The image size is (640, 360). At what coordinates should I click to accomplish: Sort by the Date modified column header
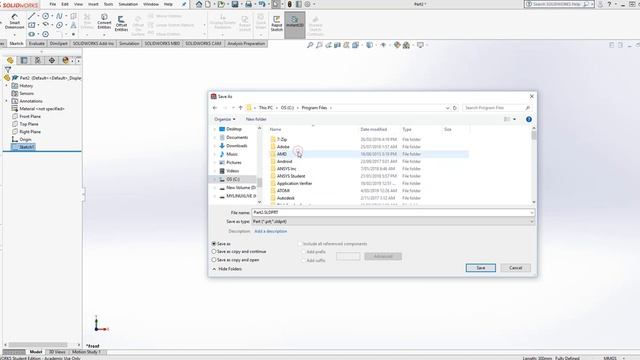pyautogui.click(x=373, y=129)
